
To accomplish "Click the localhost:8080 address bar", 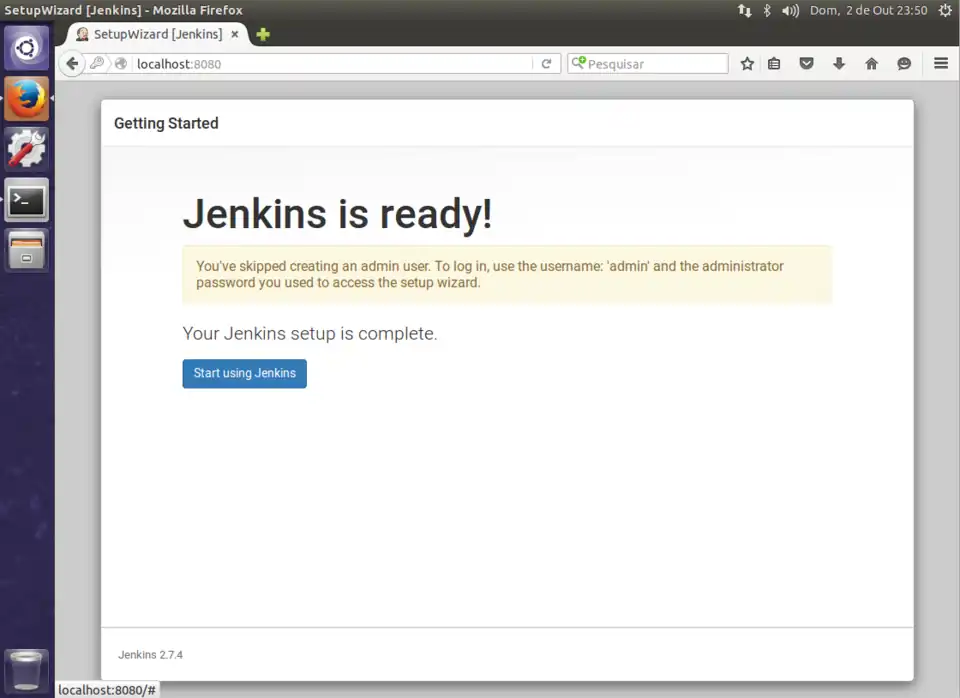I will 300,63.
